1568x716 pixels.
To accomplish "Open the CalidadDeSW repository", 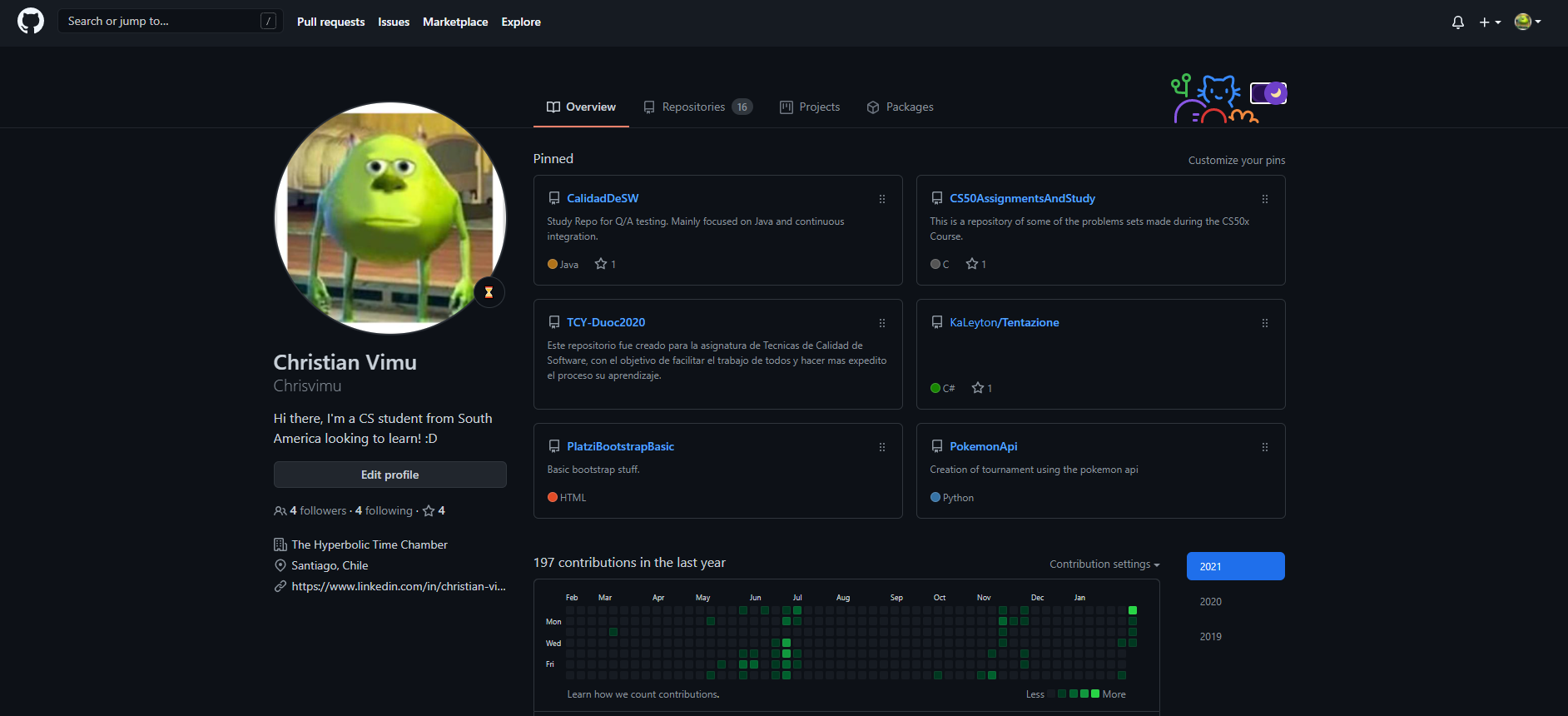I will tap(603, 198).
